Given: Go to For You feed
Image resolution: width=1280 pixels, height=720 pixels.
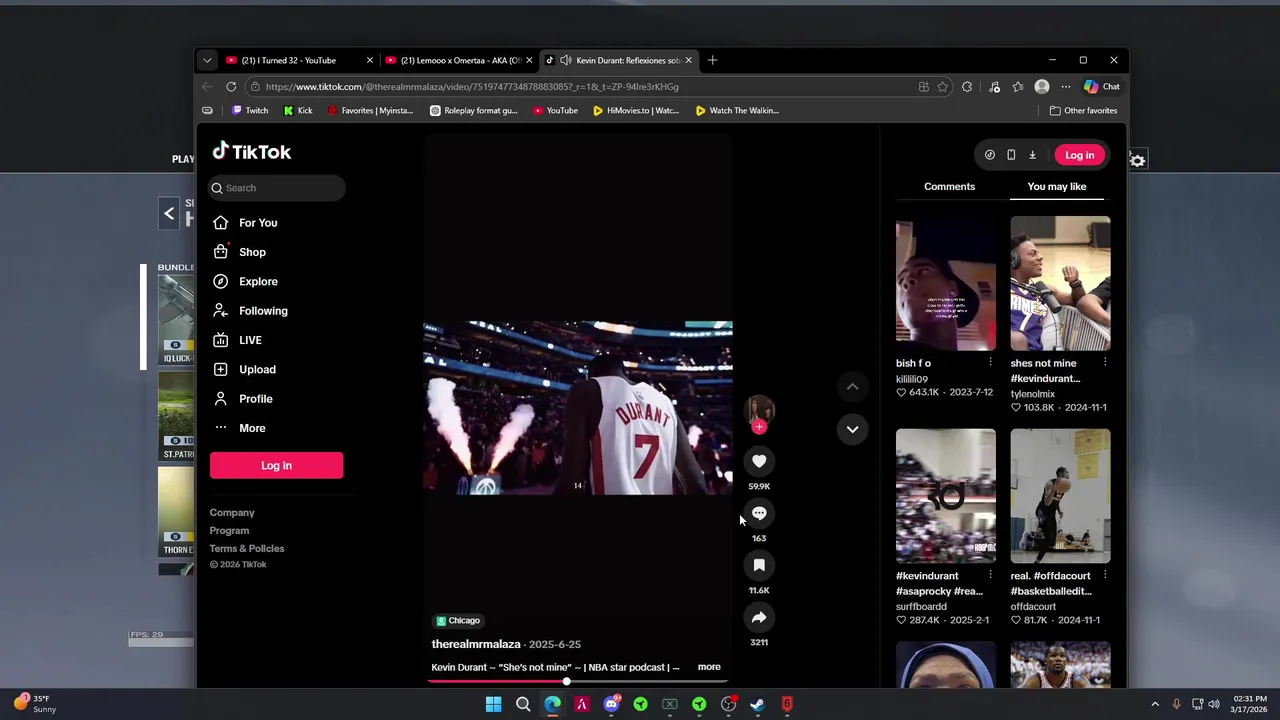Looking at the screenshot, I should 258,223.
